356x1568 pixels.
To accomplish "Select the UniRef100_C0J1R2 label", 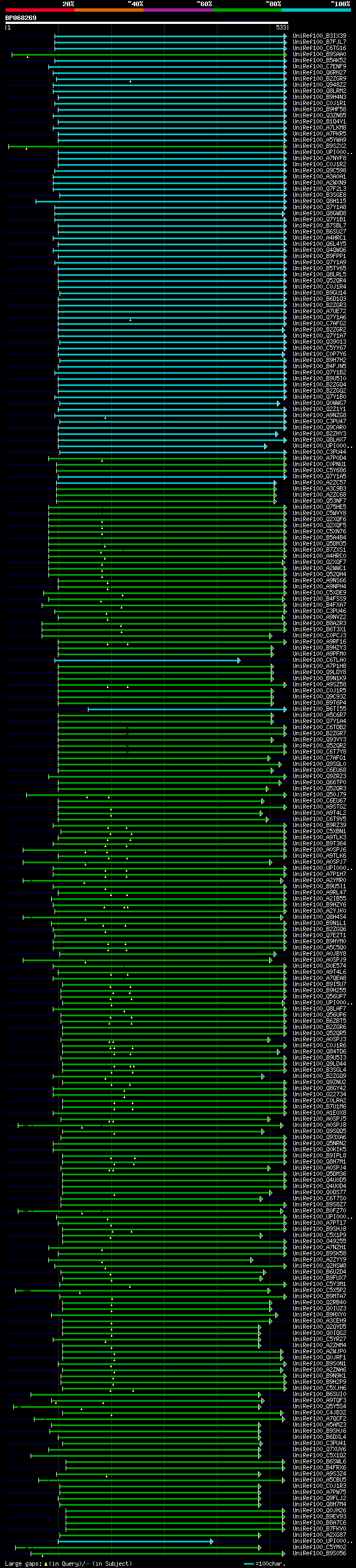I will coord(319,164).
